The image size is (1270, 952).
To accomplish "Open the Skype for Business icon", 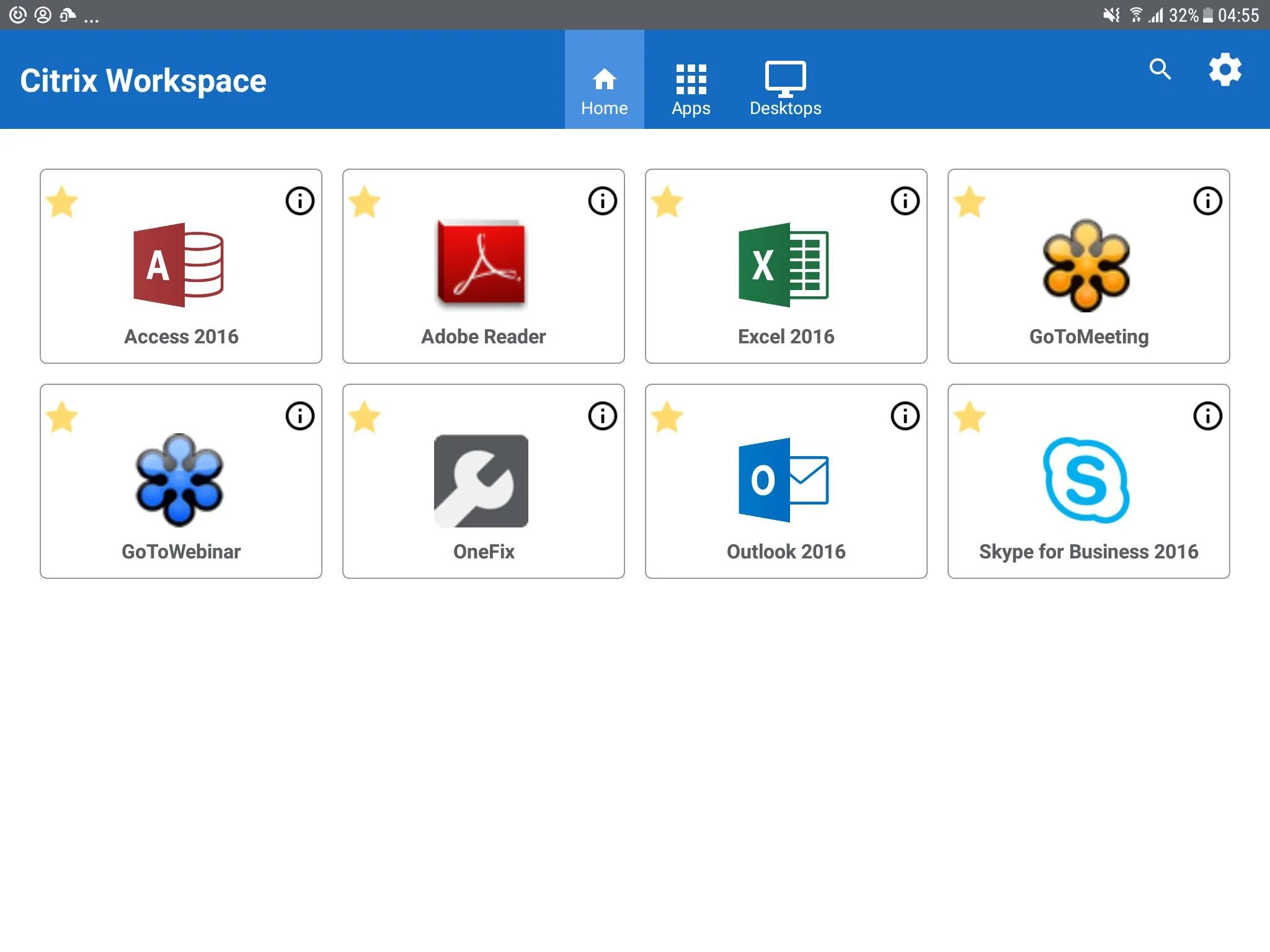I will pyautogui.click(x=1086, y=480).
